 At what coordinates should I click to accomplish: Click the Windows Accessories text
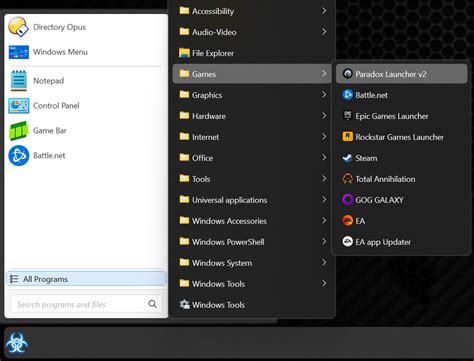click(x=229, y=221)
